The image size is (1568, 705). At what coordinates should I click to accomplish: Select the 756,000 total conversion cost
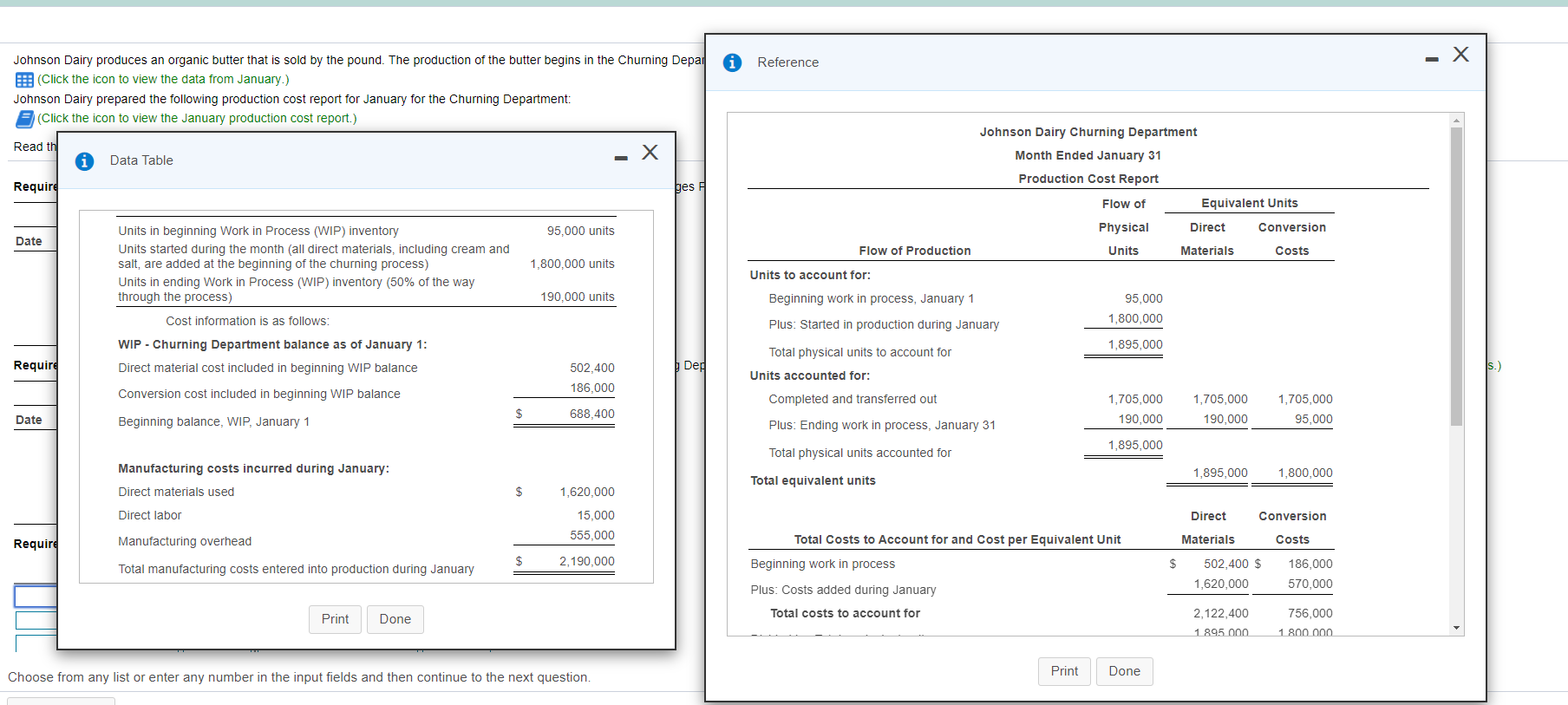(1310, 613)
